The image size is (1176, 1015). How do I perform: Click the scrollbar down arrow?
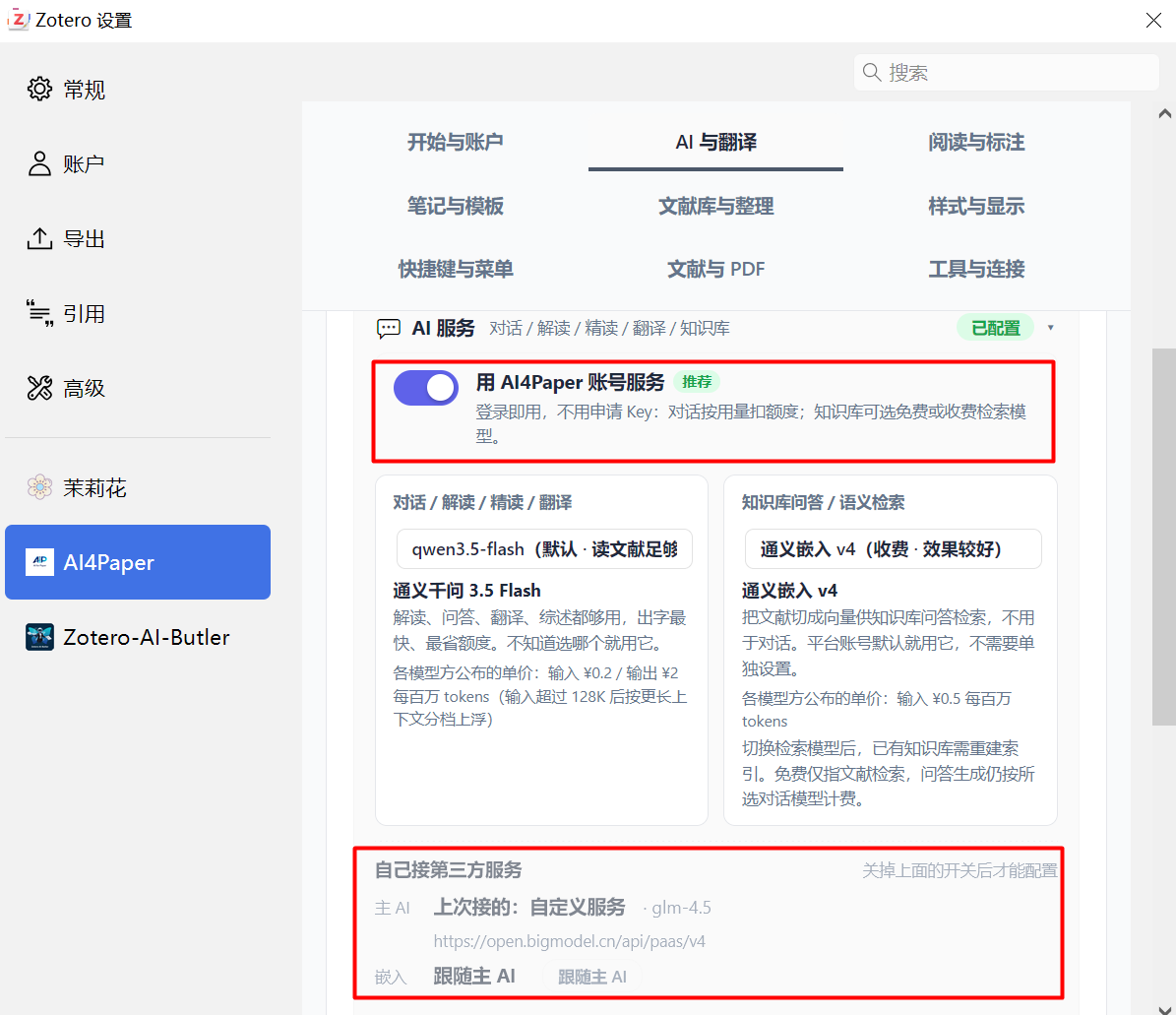(x=1164, y=1009)
